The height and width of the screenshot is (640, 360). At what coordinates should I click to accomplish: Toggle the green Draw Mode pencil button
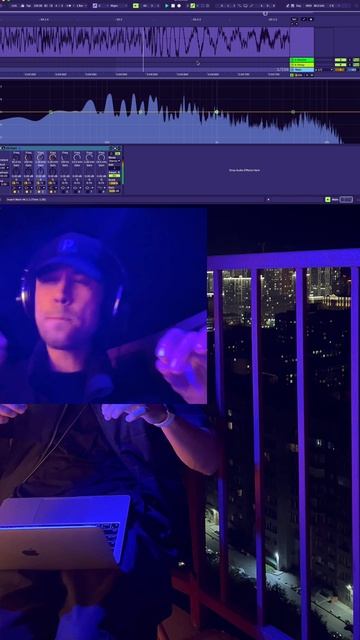pos(193,6)
